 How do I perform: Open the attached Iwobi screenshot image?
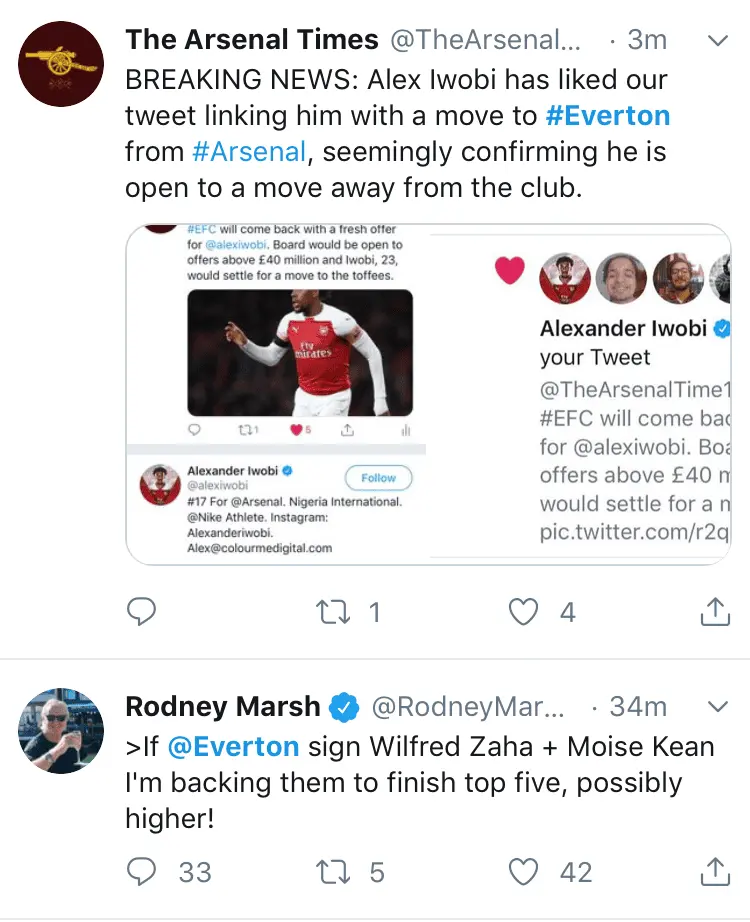click(x=428, y=394)
